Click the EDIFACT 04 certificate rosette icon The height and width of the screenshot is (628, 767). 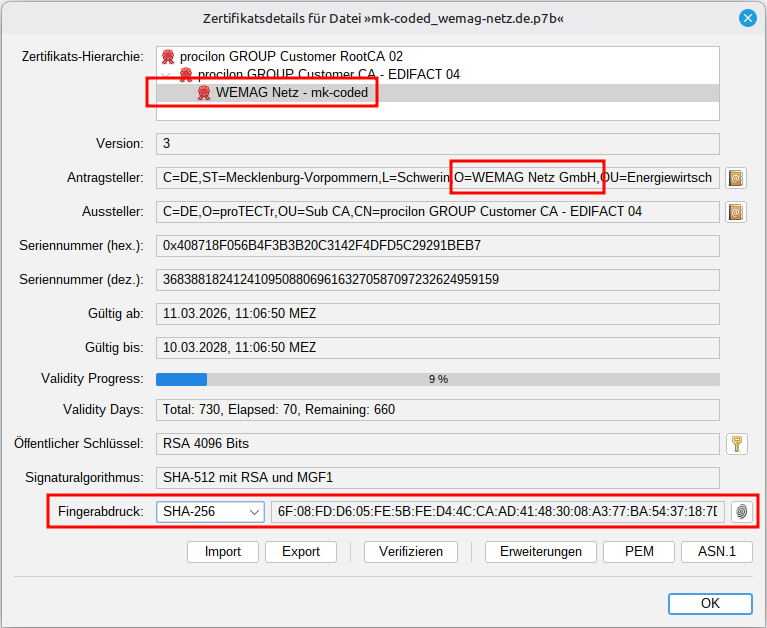(x=186, y=74)
